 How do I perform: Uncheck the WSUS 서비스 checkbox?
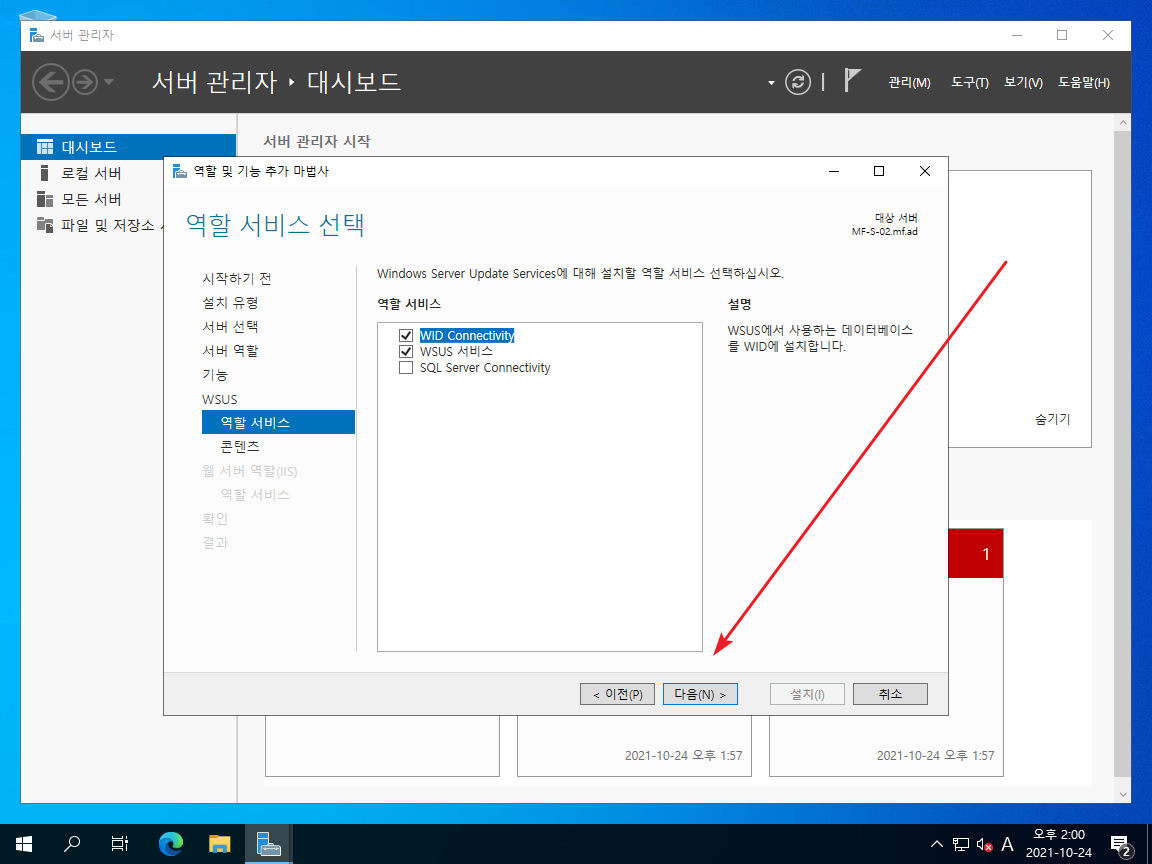[406, 351]
